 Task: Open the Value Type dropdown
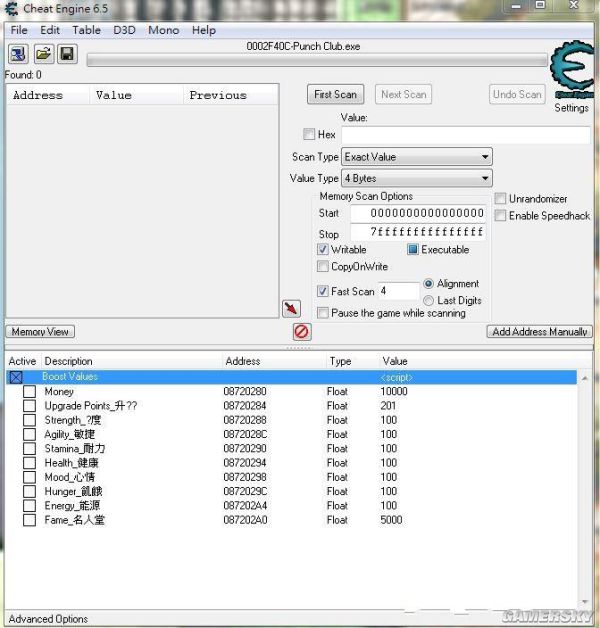click(417, 178)
